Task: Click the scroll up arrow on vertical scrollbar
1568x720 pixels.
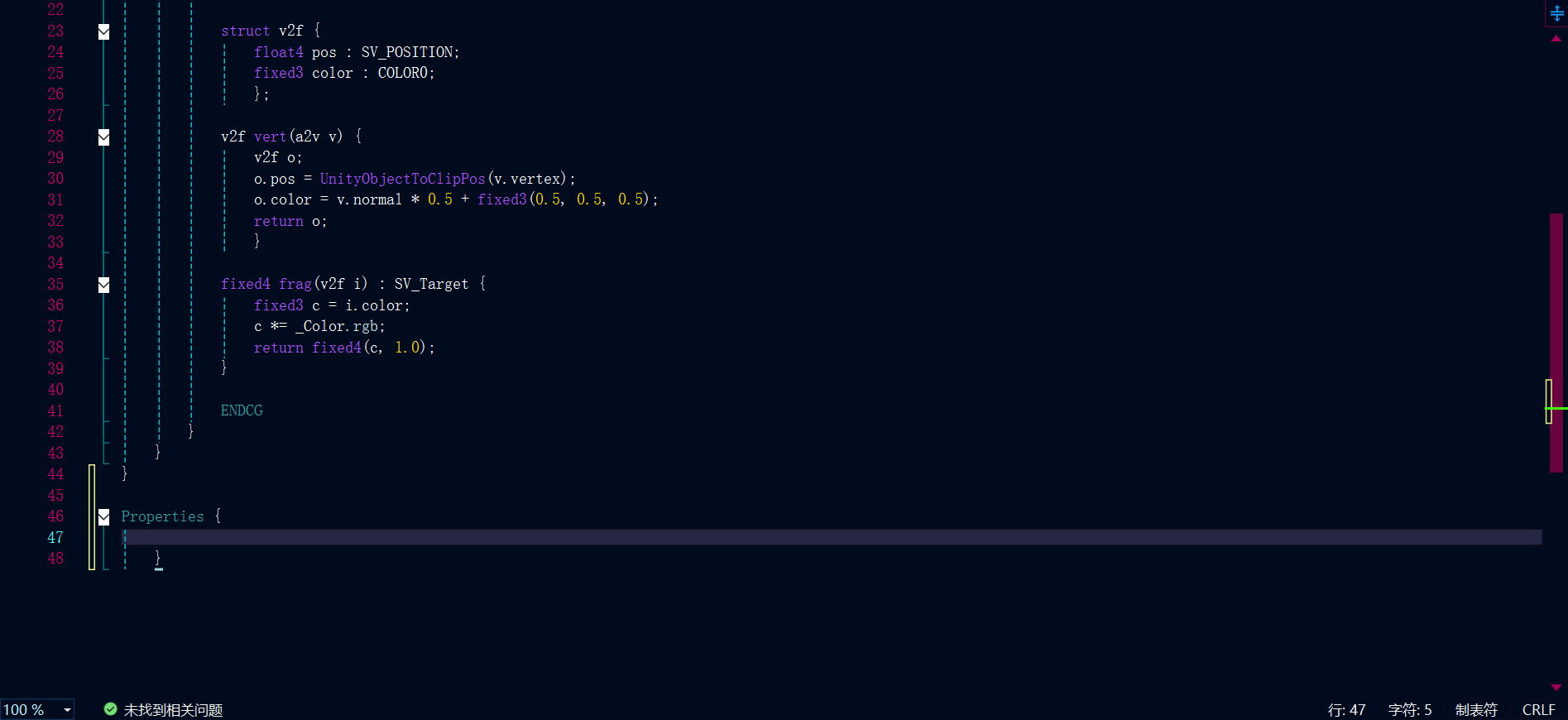Action: click(1556, 38)
